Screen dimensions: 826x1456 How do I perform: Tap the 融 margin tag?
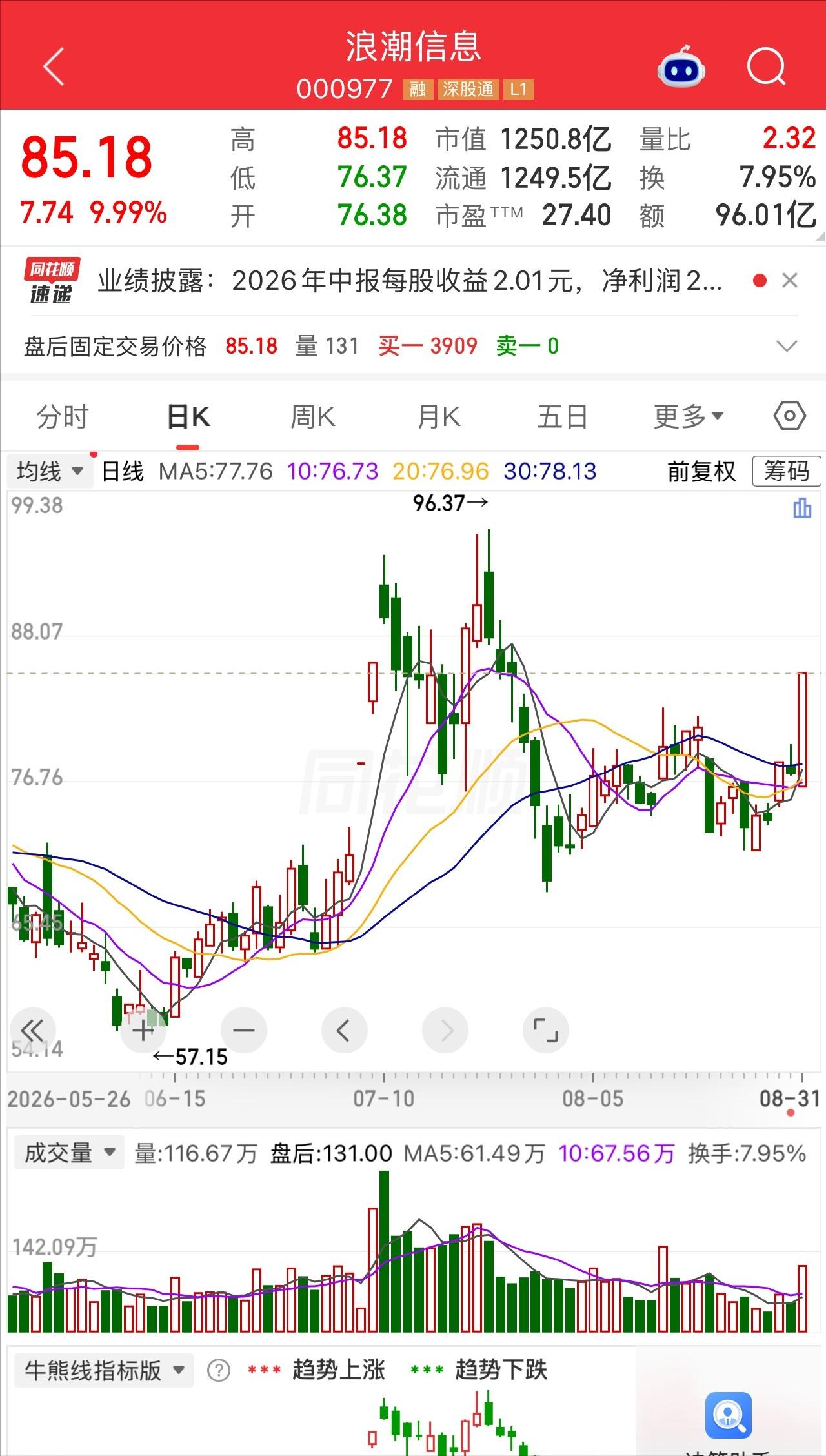coord(418,89)
